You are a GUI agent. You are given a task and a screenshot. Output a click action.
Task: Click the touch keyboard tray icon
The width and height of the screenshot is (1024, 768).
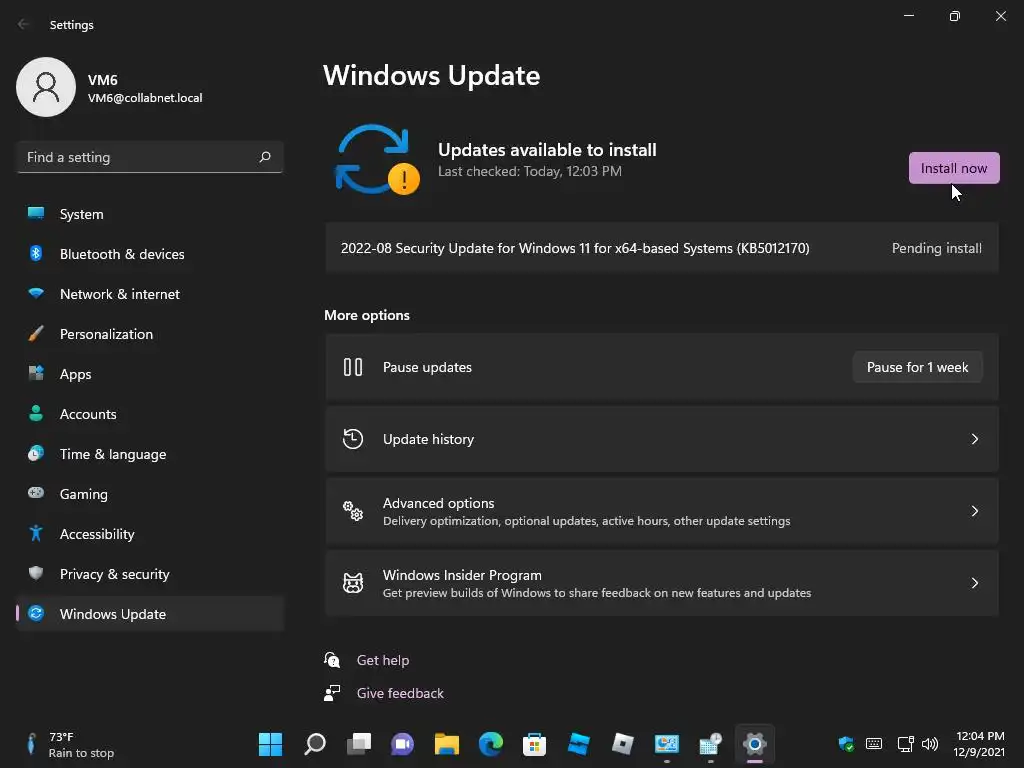tap(874, 744)
